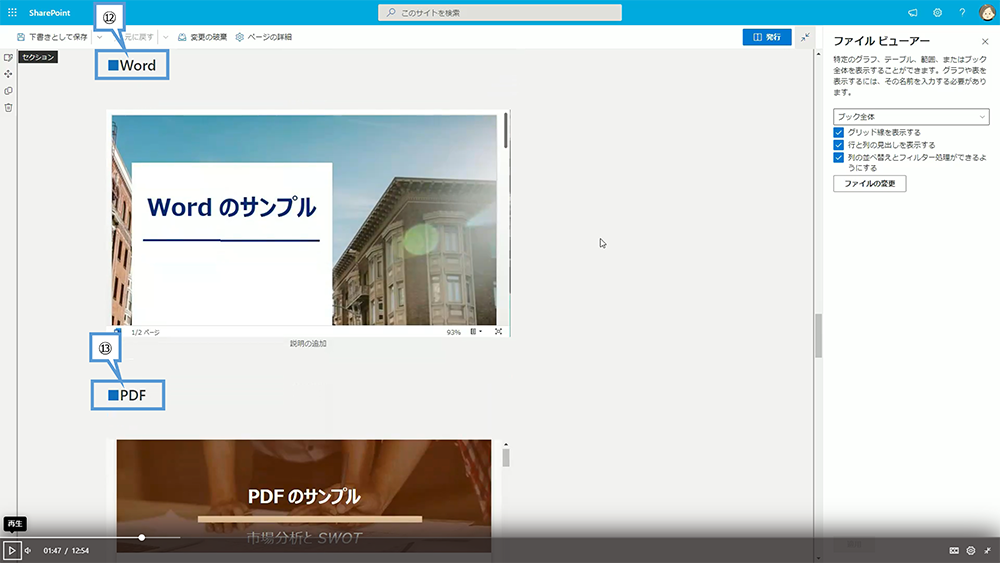Click 下書きとして保存 save as draft
Screen dimensions: 1000x563
point(52,37)
